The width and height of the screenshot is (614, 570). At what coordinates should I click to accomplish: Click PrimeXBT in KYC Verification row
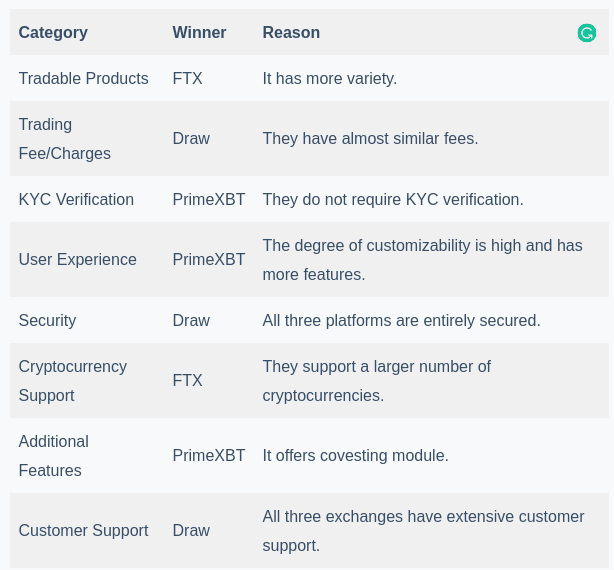point(209,199)
